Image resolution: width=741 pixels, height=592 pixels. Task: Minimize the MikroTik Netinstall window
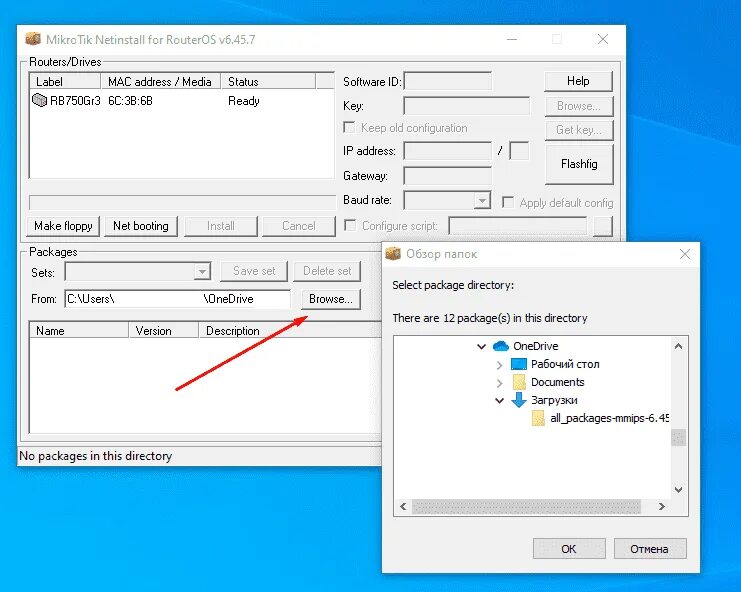coord(512,39)
